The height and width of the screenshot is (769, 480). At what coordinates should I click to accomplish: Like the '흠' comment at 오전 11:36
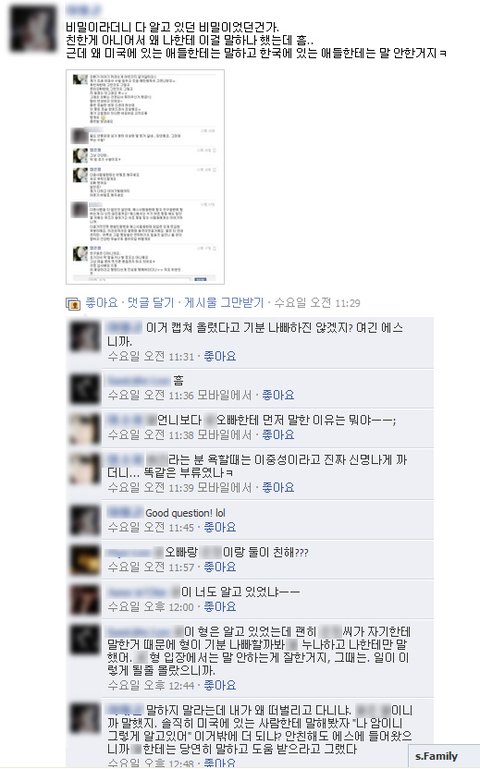[x=278, y=395]
